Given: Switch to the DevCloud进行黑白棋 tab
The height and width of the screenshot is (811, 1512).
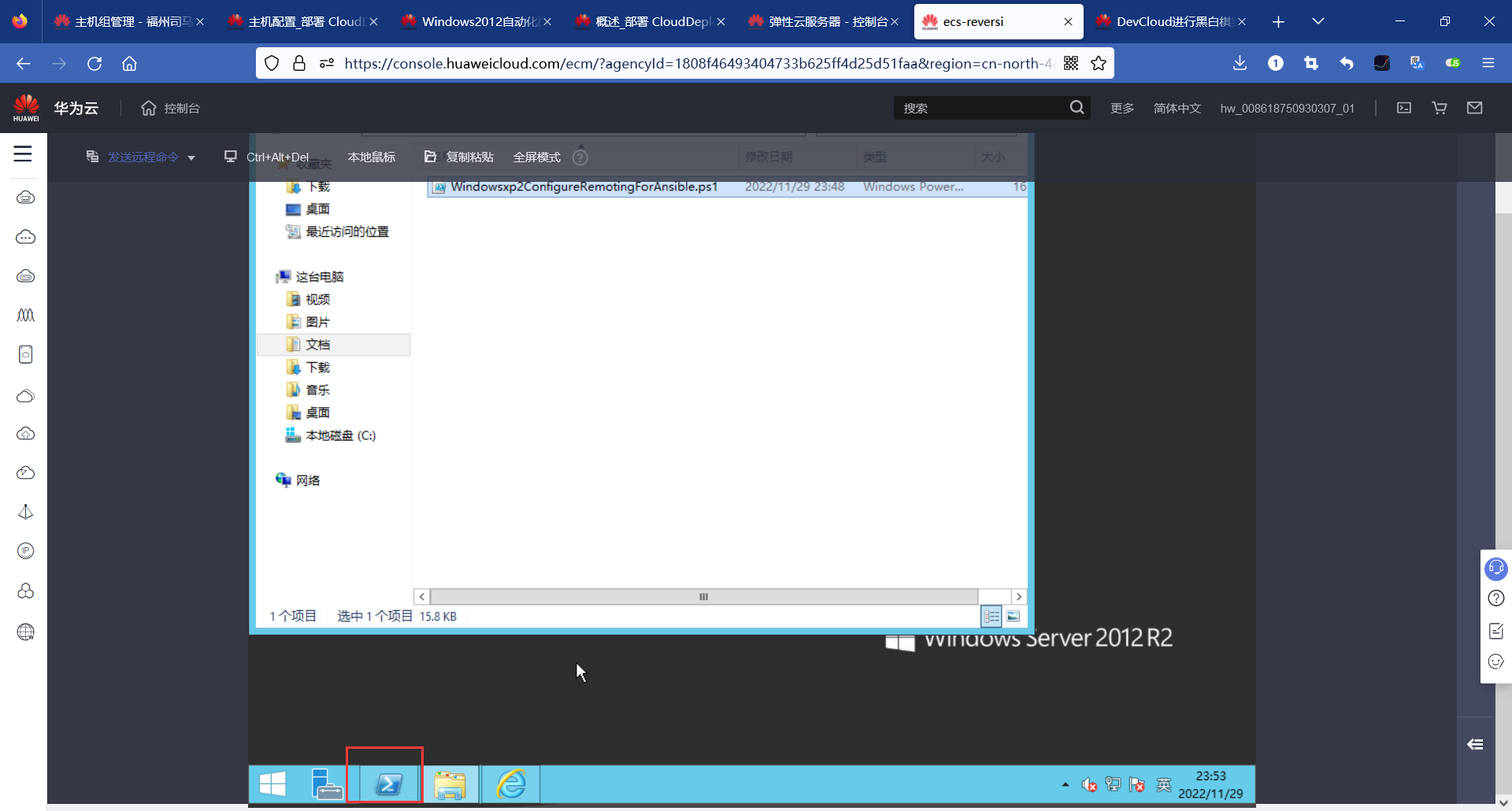Looking at the screenshot, I should pos(1170,21).
